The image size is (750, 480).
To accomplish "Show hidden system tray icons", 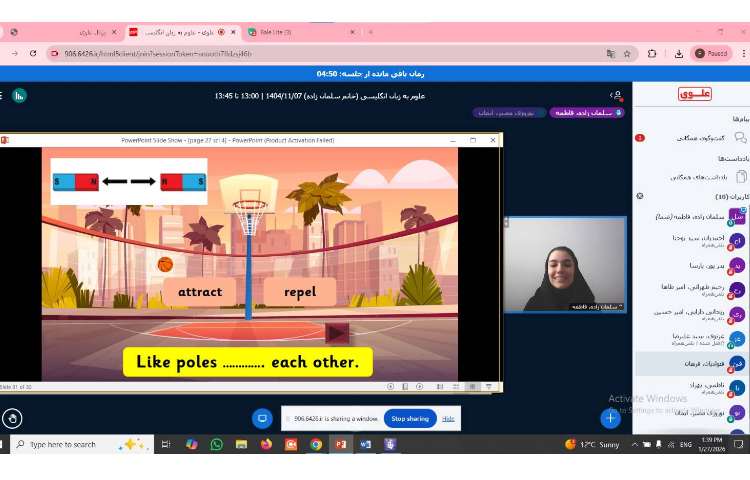I will 635,445.
